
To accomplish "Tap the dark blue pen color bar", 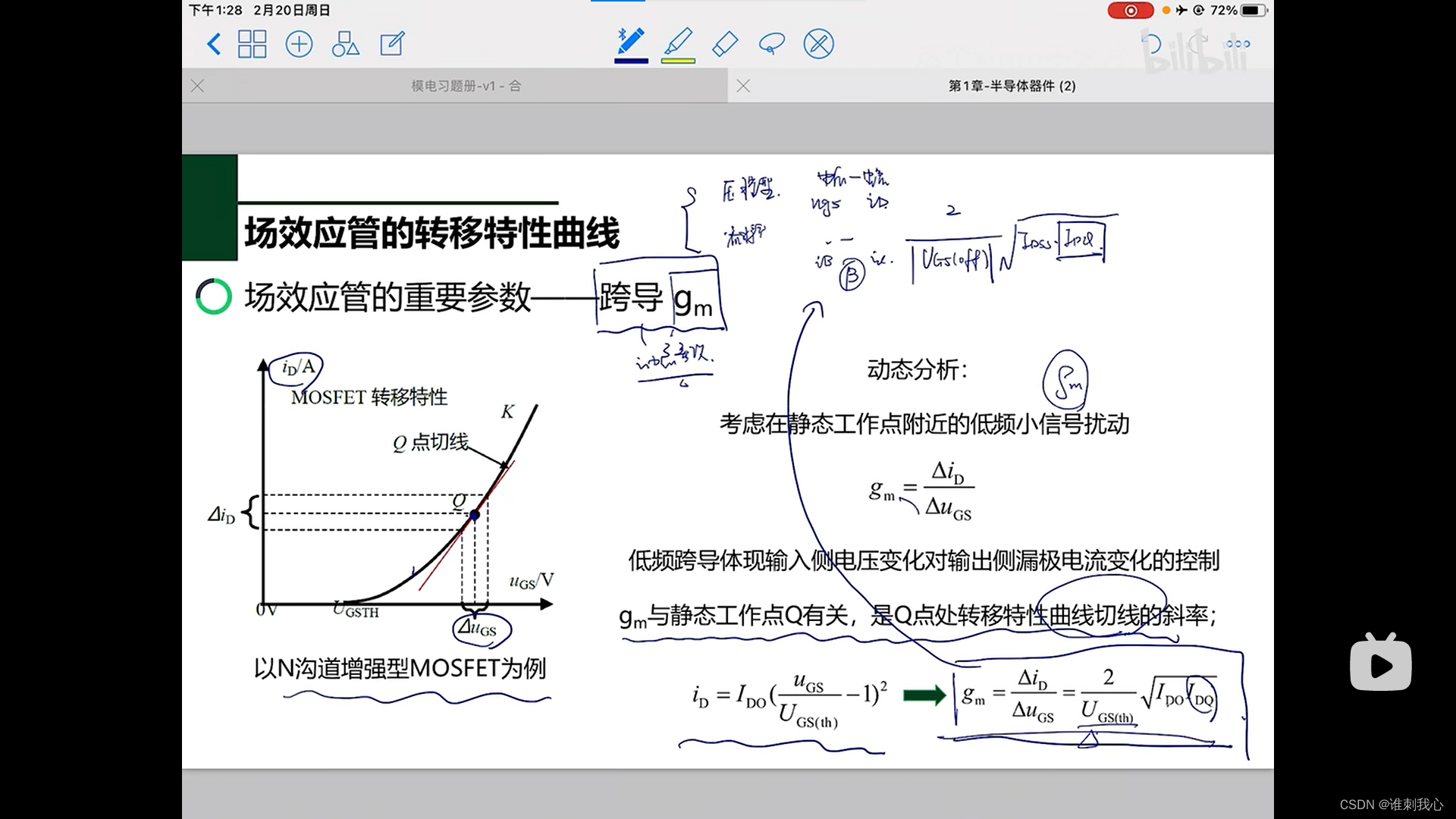I will (x=631, y=61).
